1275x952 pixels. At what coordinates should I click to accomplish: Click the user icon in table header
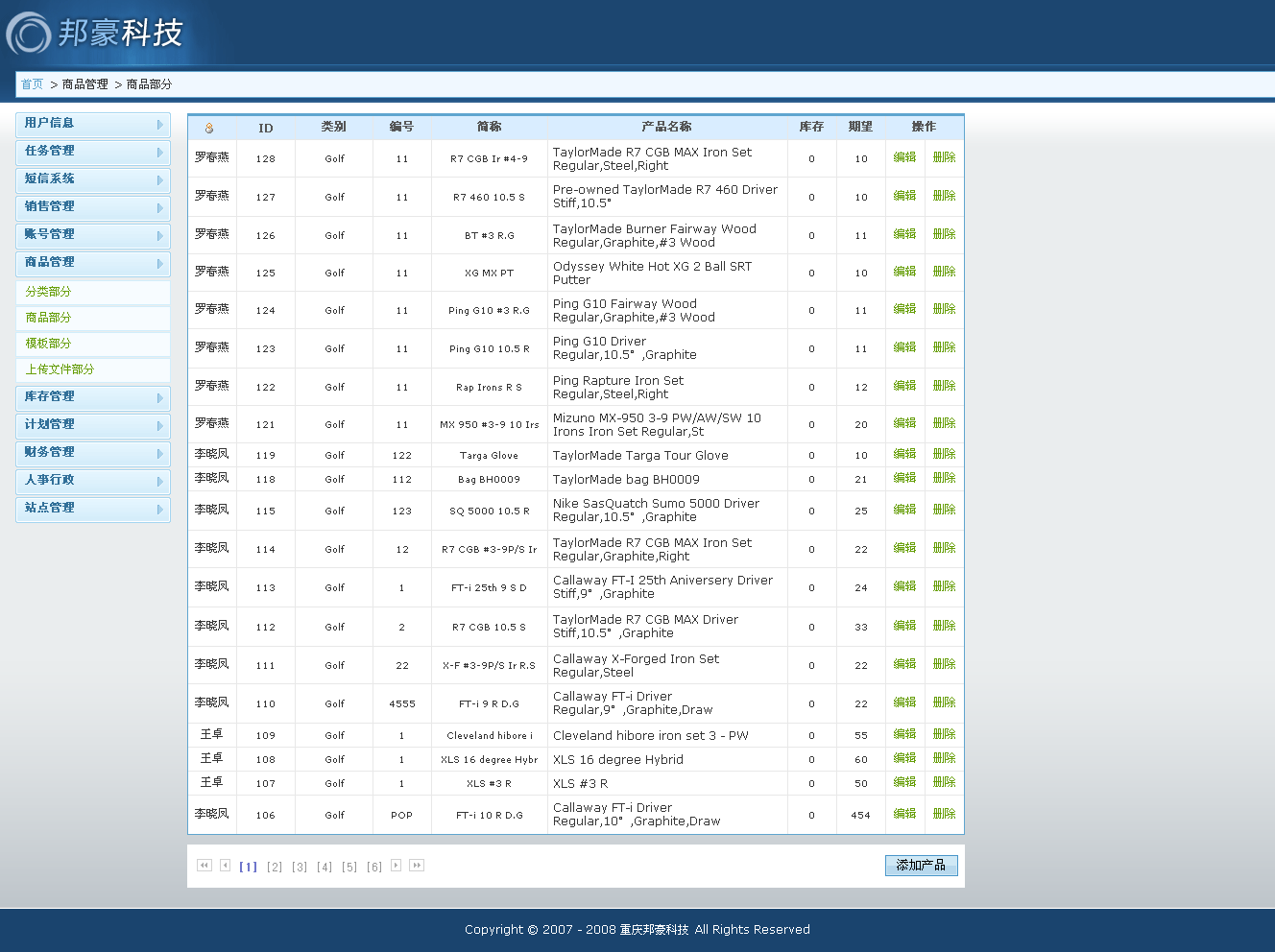209,128
